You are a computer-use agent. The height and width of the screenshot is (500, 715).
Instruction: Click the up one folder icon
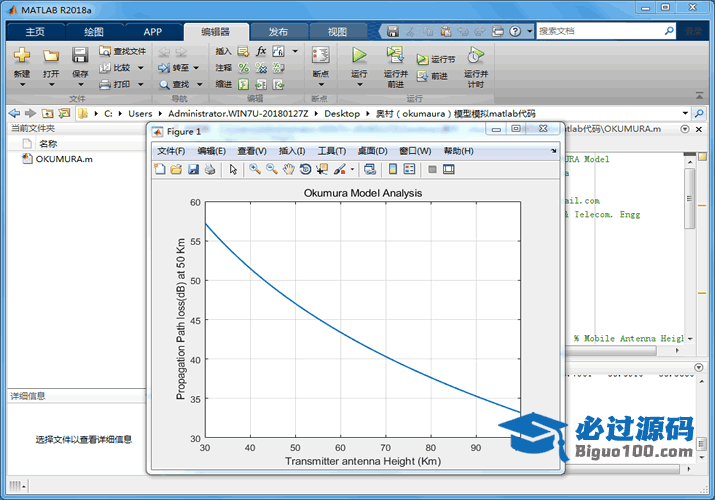click(47, 113)
